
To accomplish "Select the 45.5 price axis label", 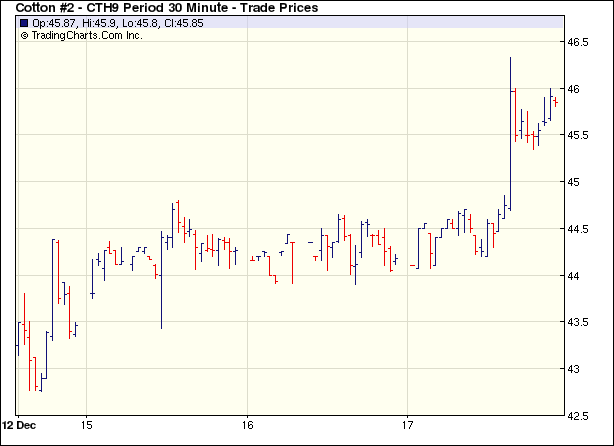I will [x=581, y=136].
